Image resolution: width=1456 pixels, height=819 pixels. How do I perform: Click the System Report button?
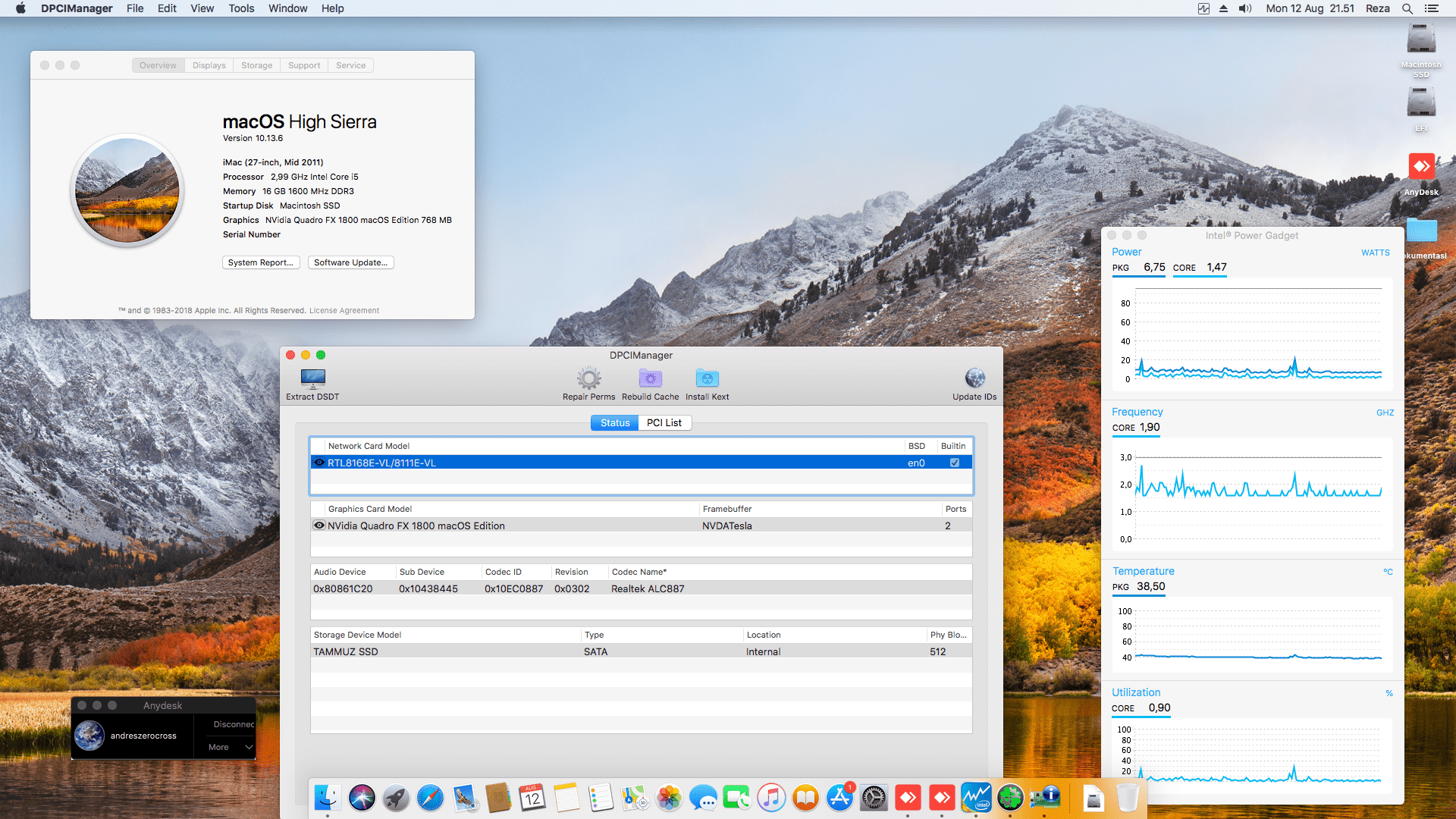click(261, 262)
